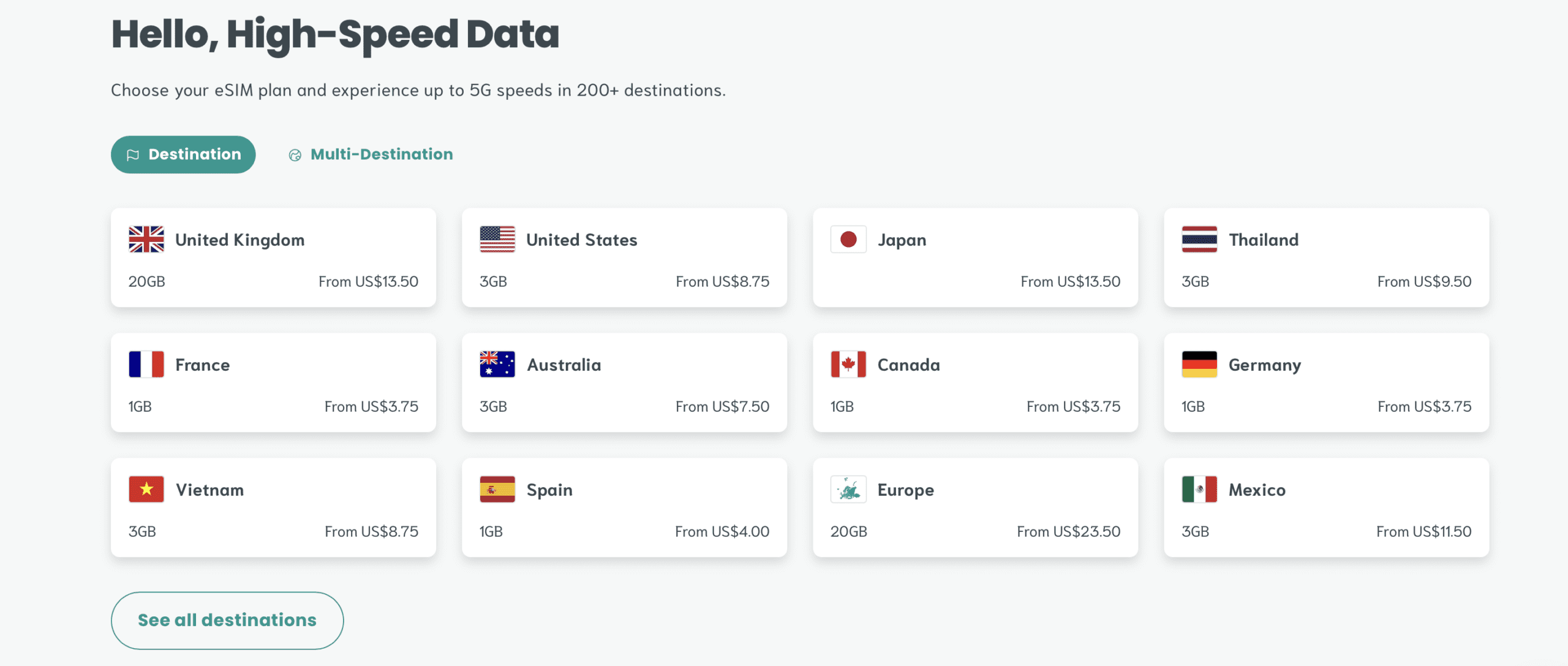
Task: Click the Thailand flag icon
Action: (1199, 240)
